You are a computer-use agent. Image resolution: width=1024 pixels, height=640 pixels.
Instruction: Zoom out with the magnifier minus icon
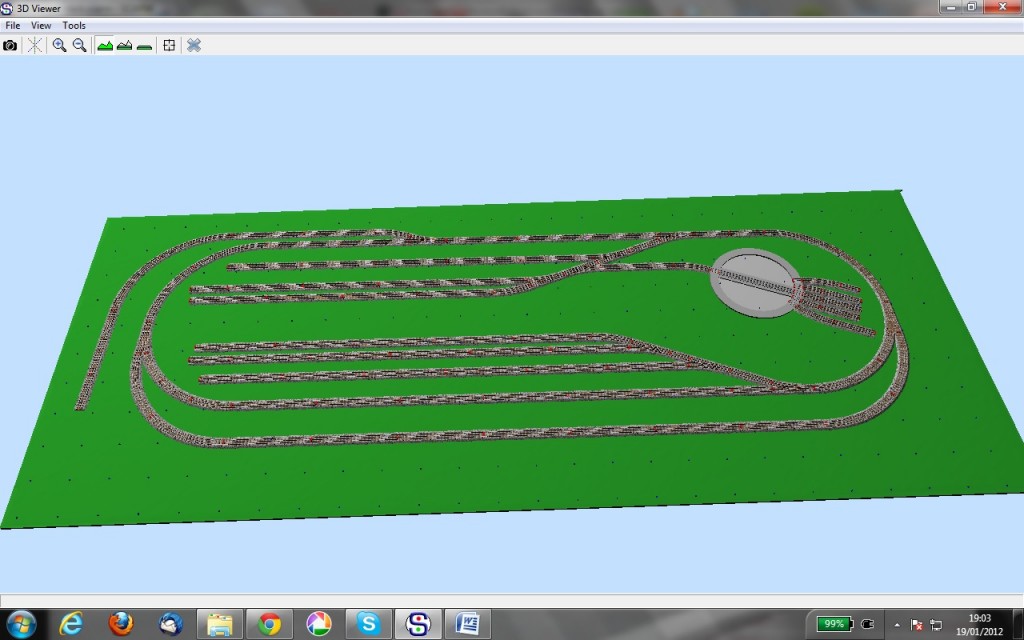pos(80,45)
